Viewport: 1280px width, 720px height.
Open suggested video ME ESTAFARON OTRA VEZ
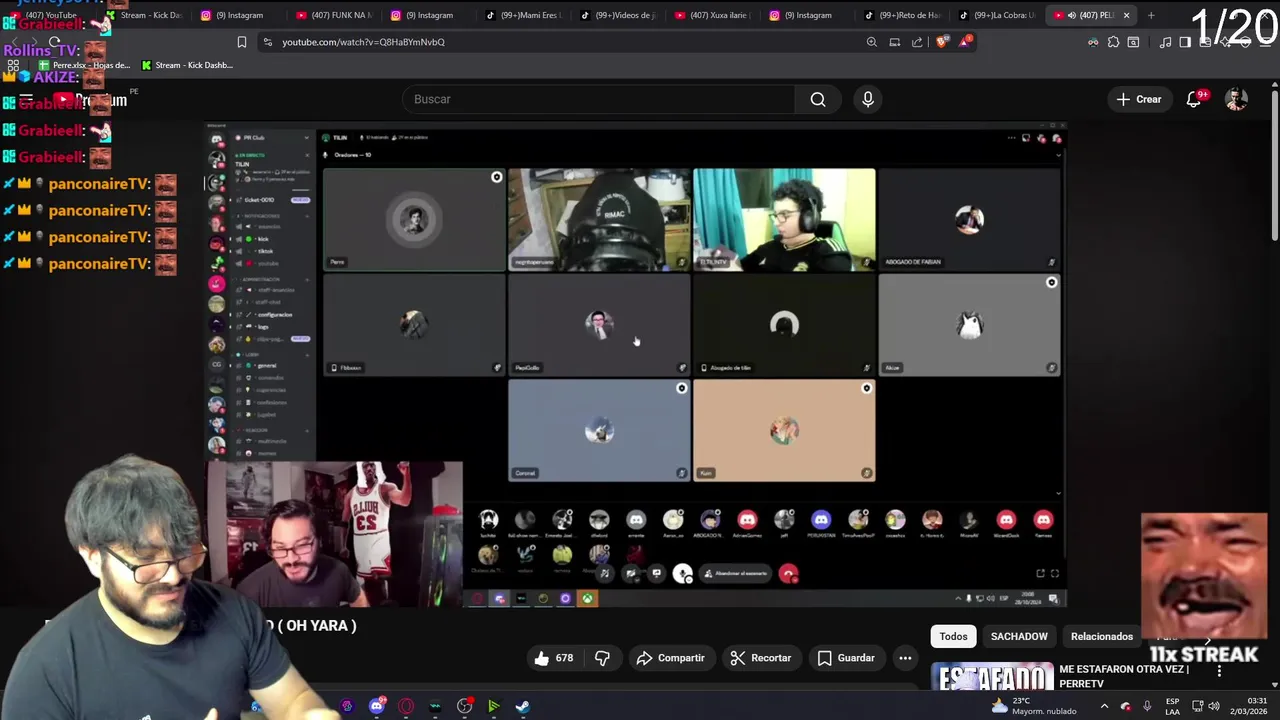pyautogui.click(x=1124, y=676)
